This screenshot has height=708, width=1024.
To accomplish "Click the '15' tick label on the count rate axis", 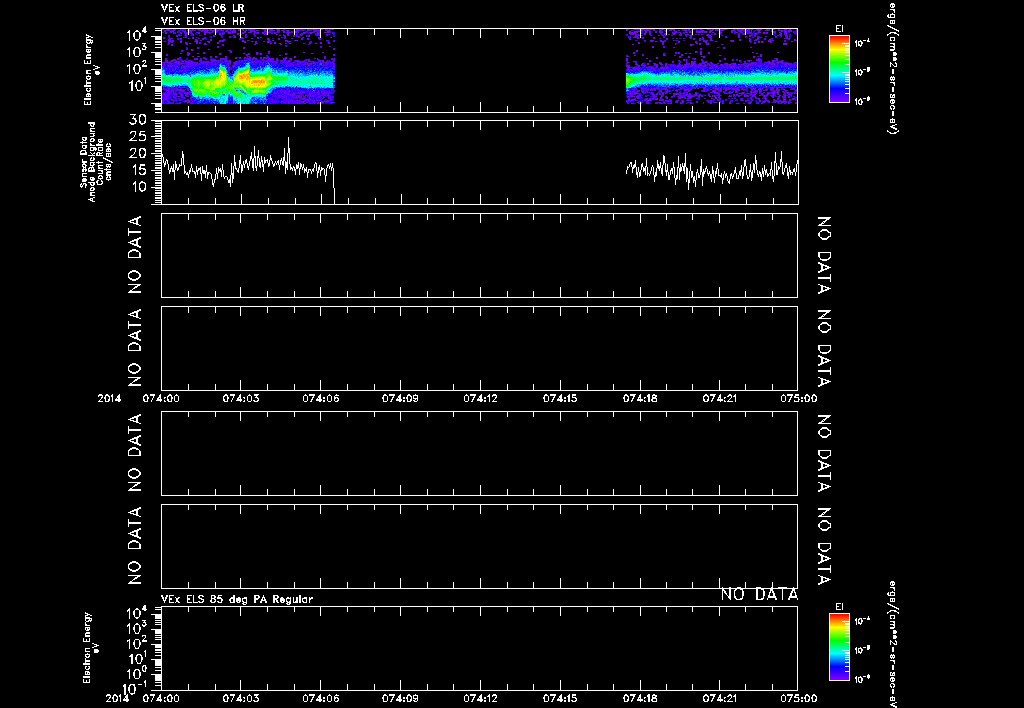I will click(138, 171).
